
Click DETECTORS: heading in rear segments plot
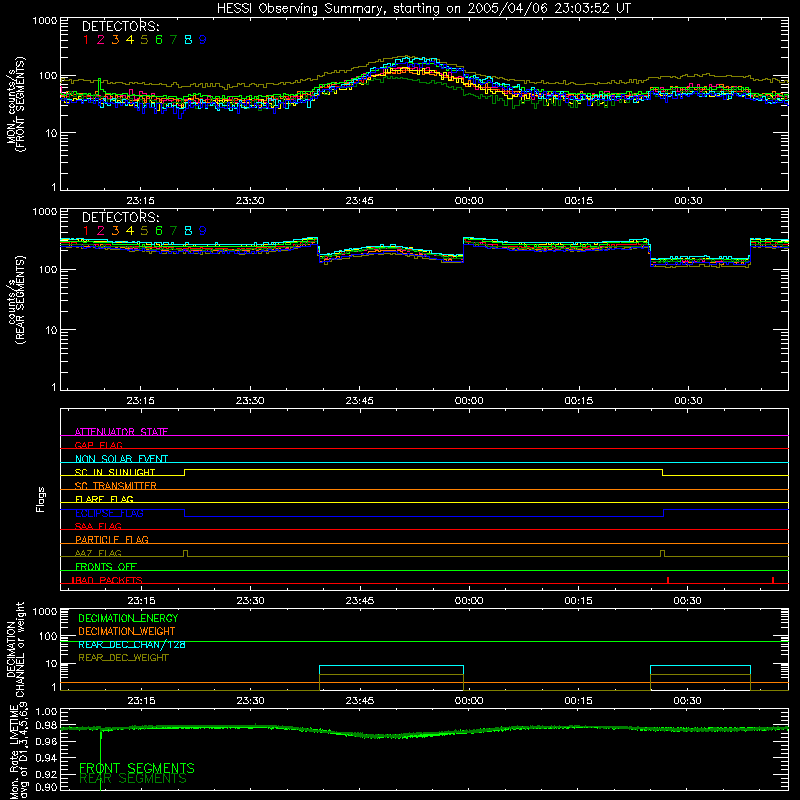(120, 217)
